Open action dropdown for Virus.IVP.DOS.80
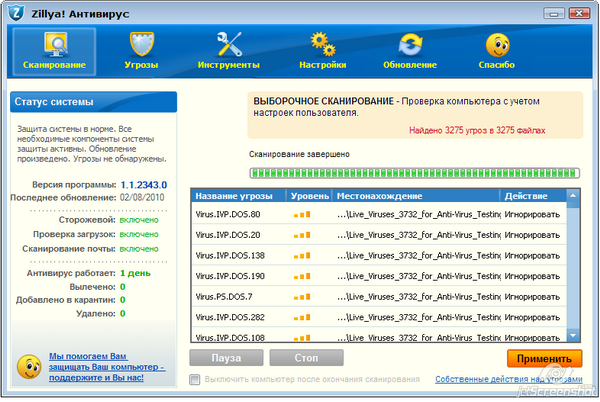600x402 pixels. pos(532,215)
